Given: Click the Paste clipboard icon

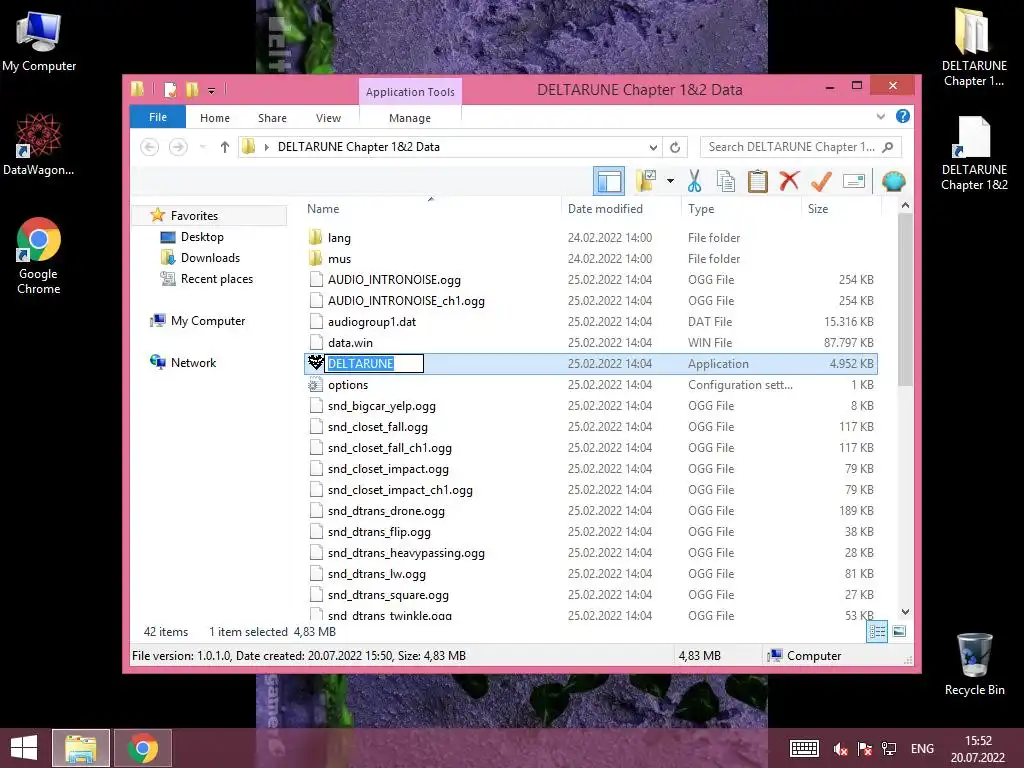Looking at the screenshot, I should 758,182.
